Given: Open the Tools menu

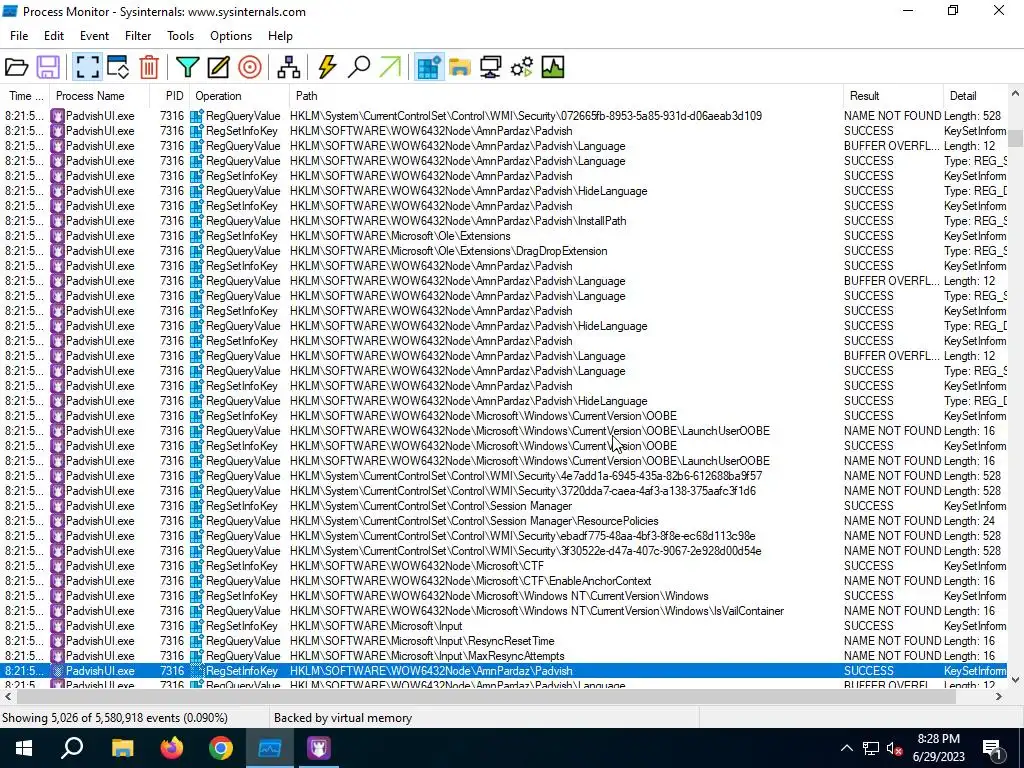Looking at the screenshot, I should (180, 36).
